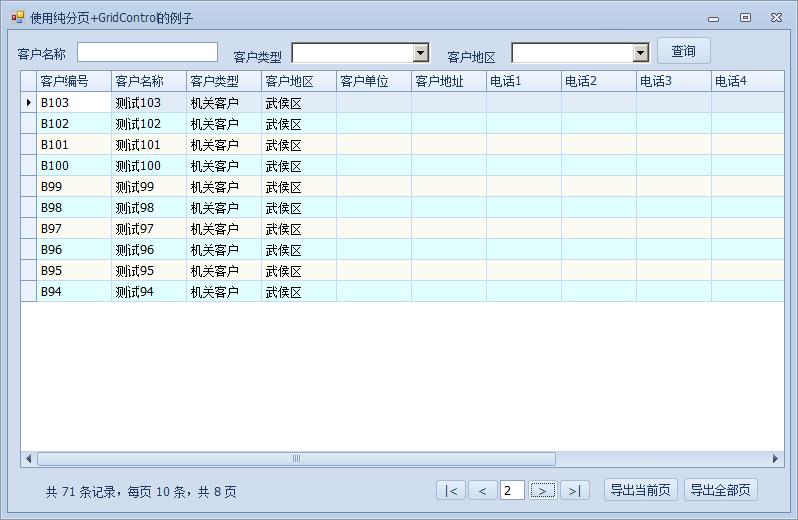Image resolution: width=798 pixels, height=520 pixels.
Task: Select cell B101 in the grid
Action: click(74, 145)
